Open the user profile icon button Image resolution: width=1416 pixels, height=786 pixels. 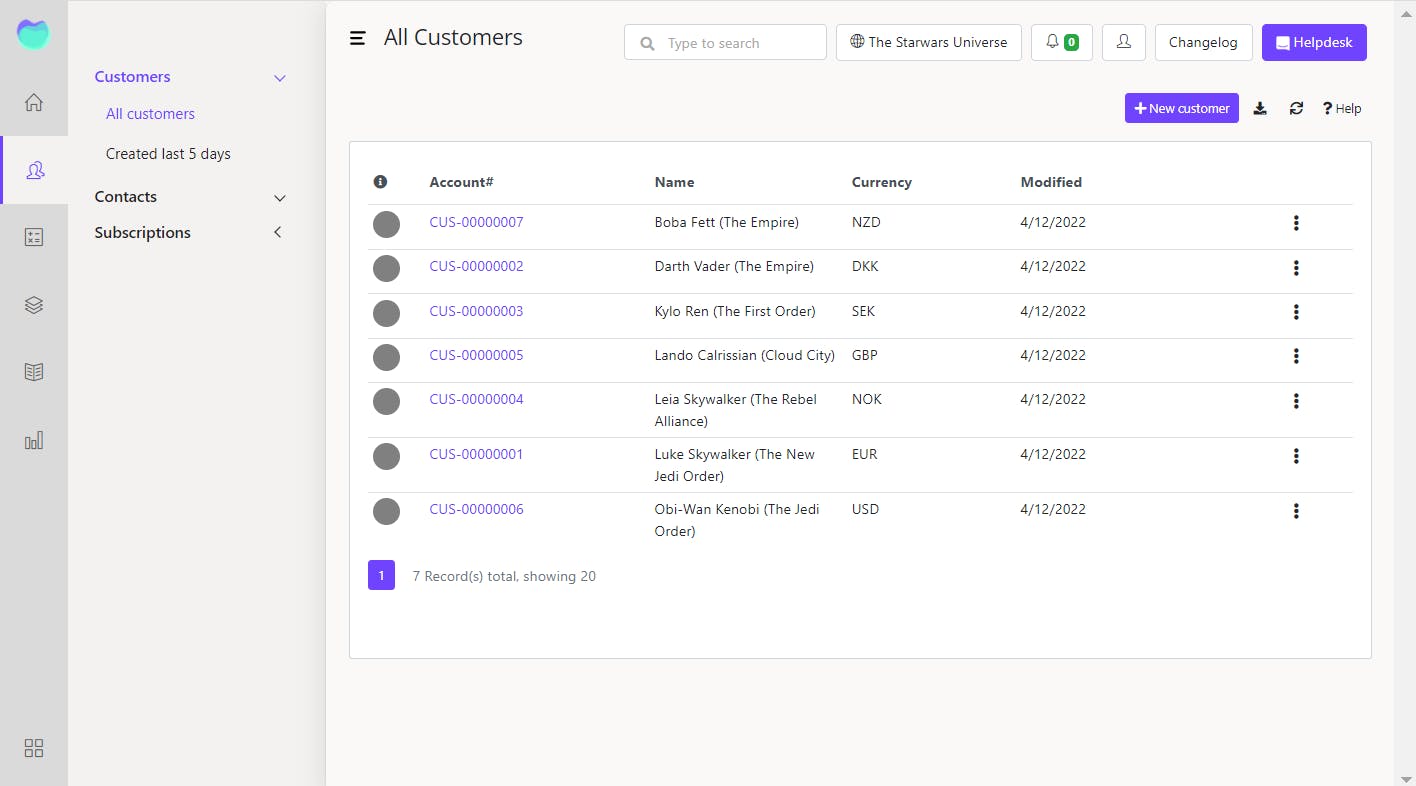(1124, 42)
